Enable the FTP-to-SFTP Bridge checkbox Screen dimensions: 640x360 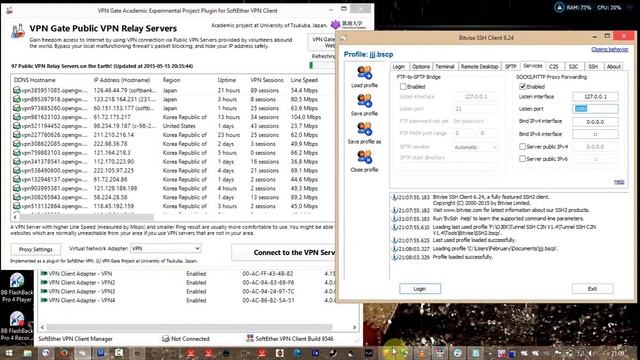click(403, 87)
